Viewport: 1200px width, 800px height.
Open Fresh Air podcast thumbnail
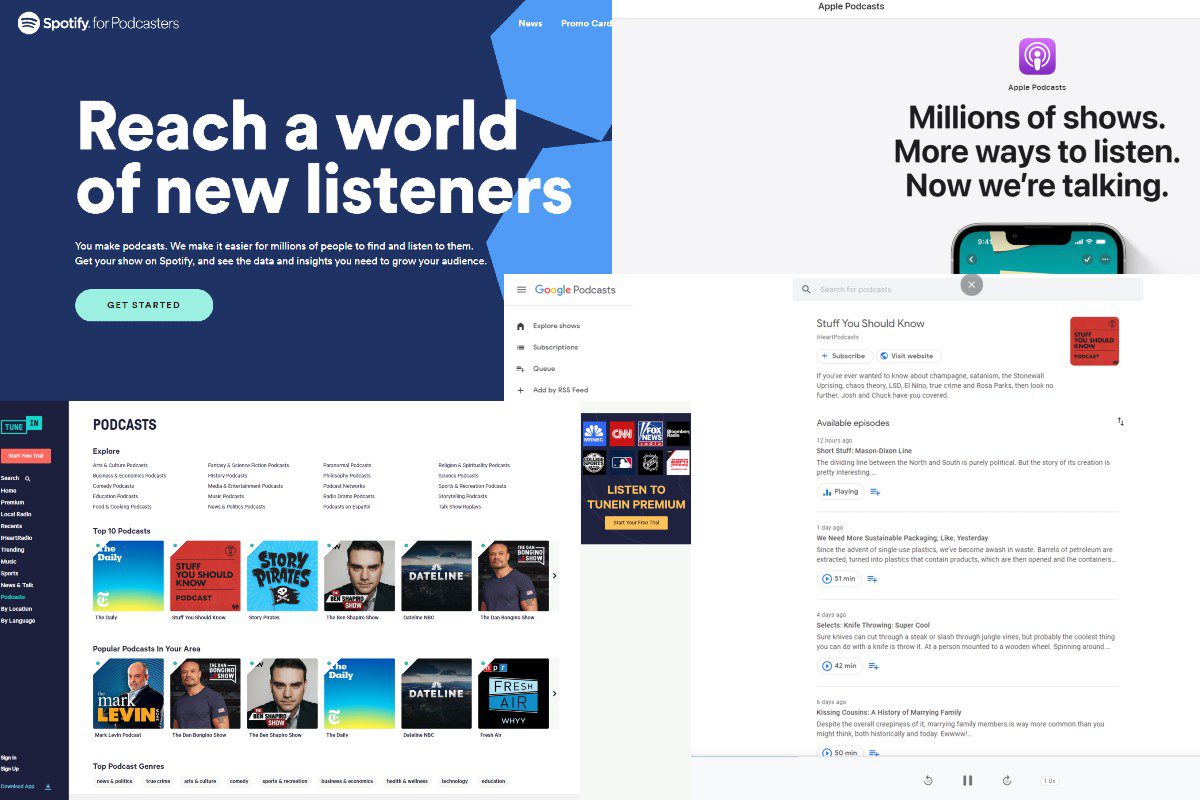coord(514,693)
